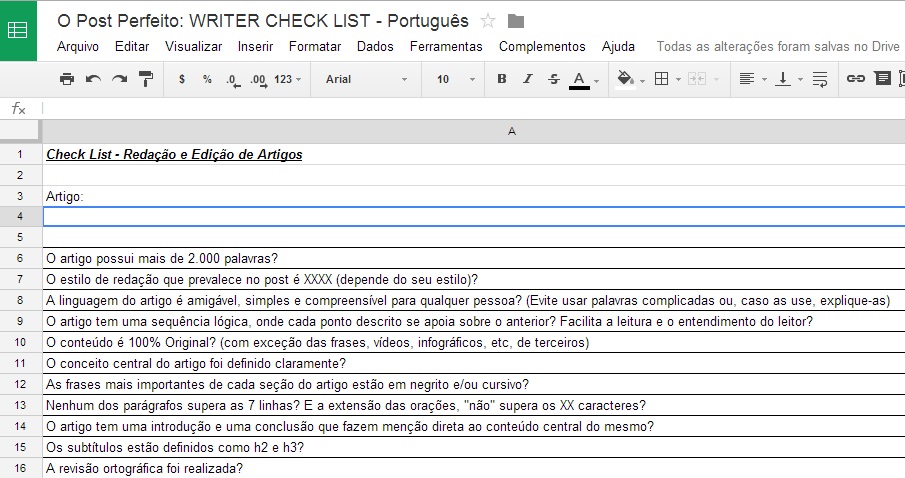Format cell as percent
This screenshot has width=905, height=478.
click(207, 79)
